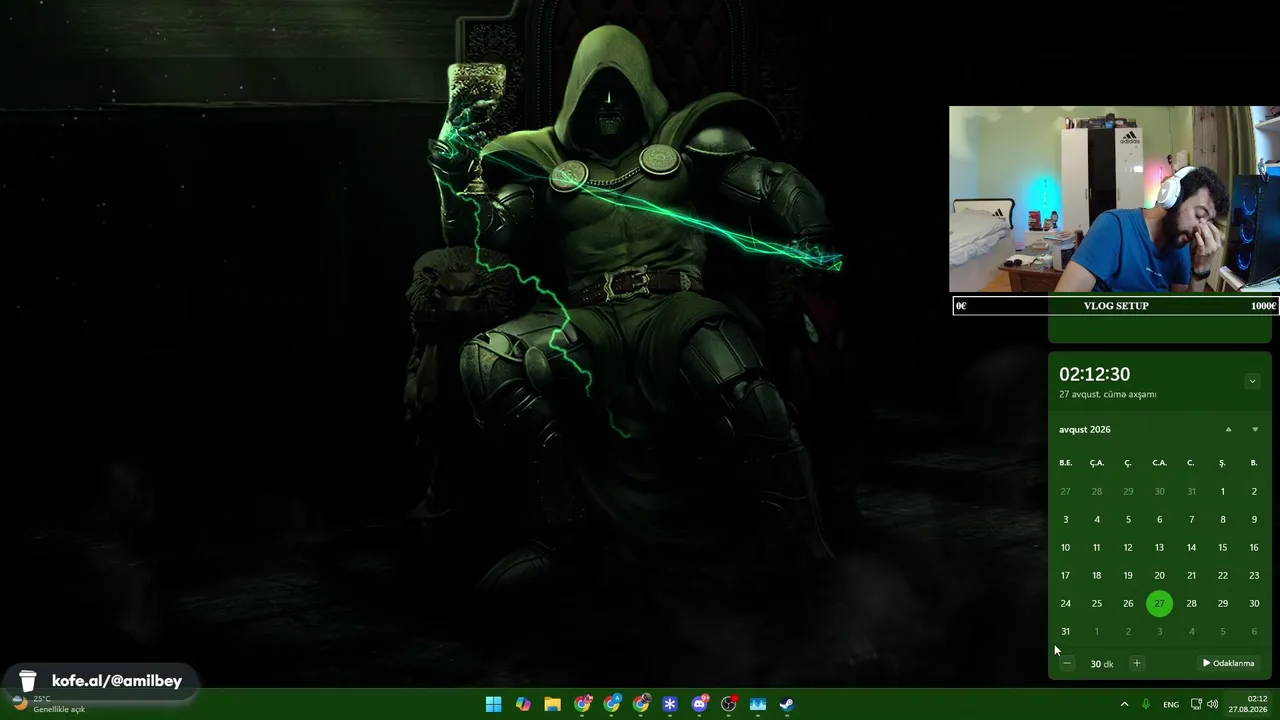
Task: Select 7 in the calendar
Action: pos(1191,519)
